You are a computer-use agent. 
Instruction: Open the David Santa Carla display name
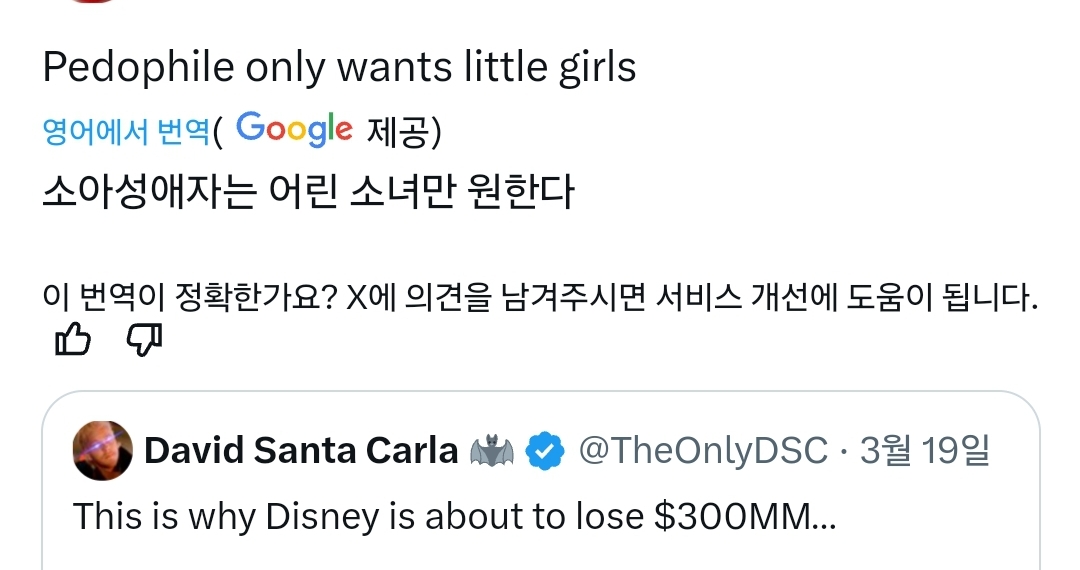coord(300,452)
